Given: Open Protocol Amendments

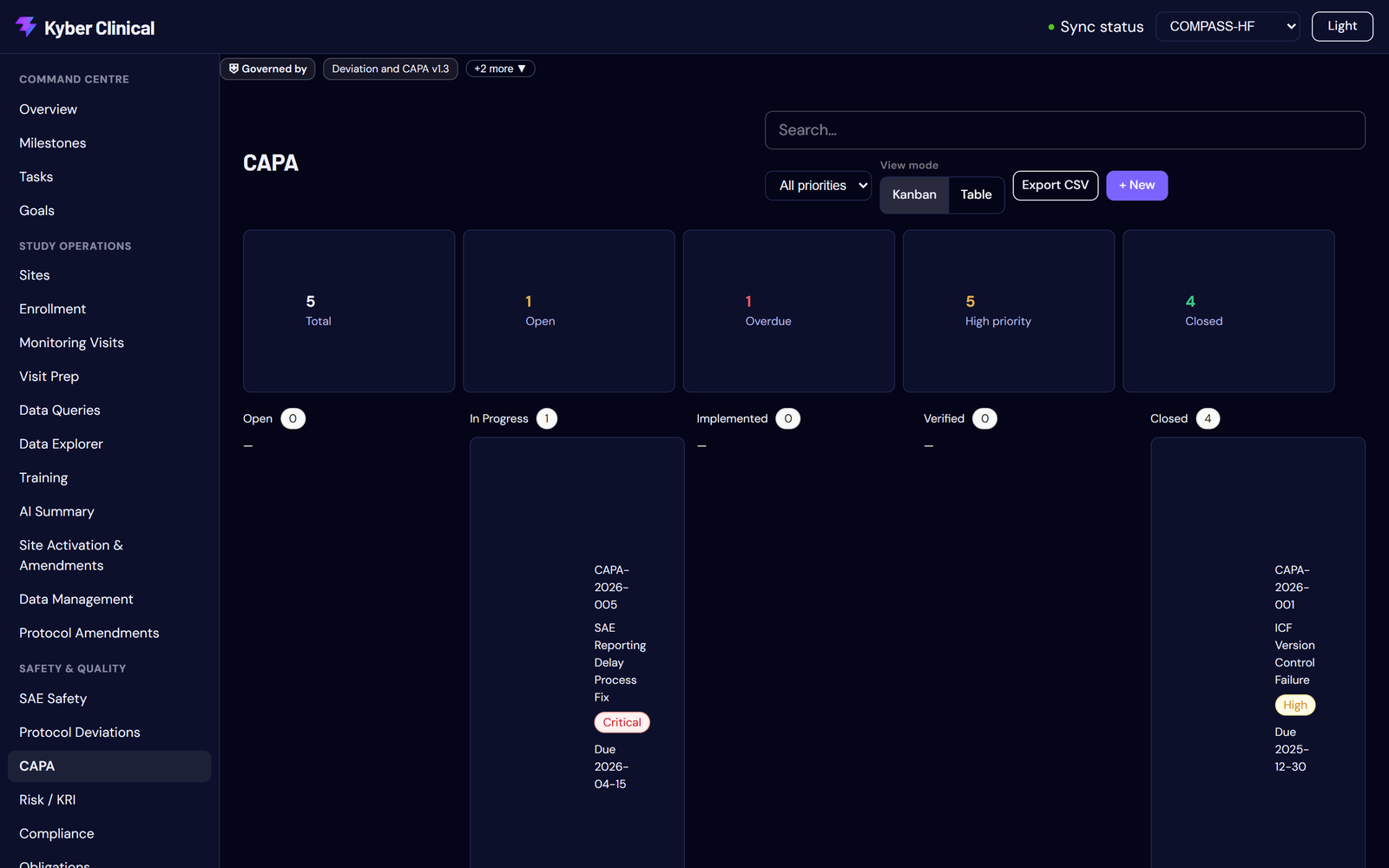Looking at the screenshot, I should 109,634.
